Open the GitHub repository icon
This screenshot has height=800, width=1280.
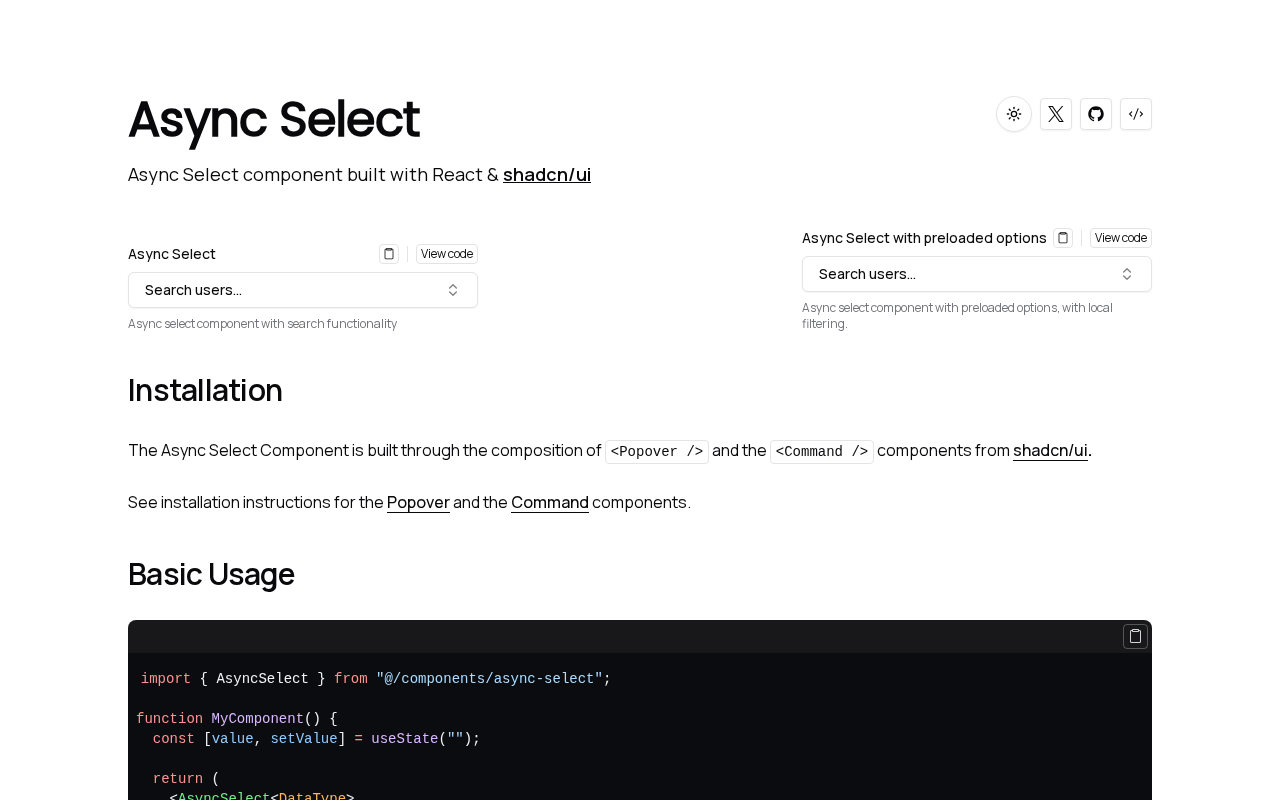(1096, 114)
